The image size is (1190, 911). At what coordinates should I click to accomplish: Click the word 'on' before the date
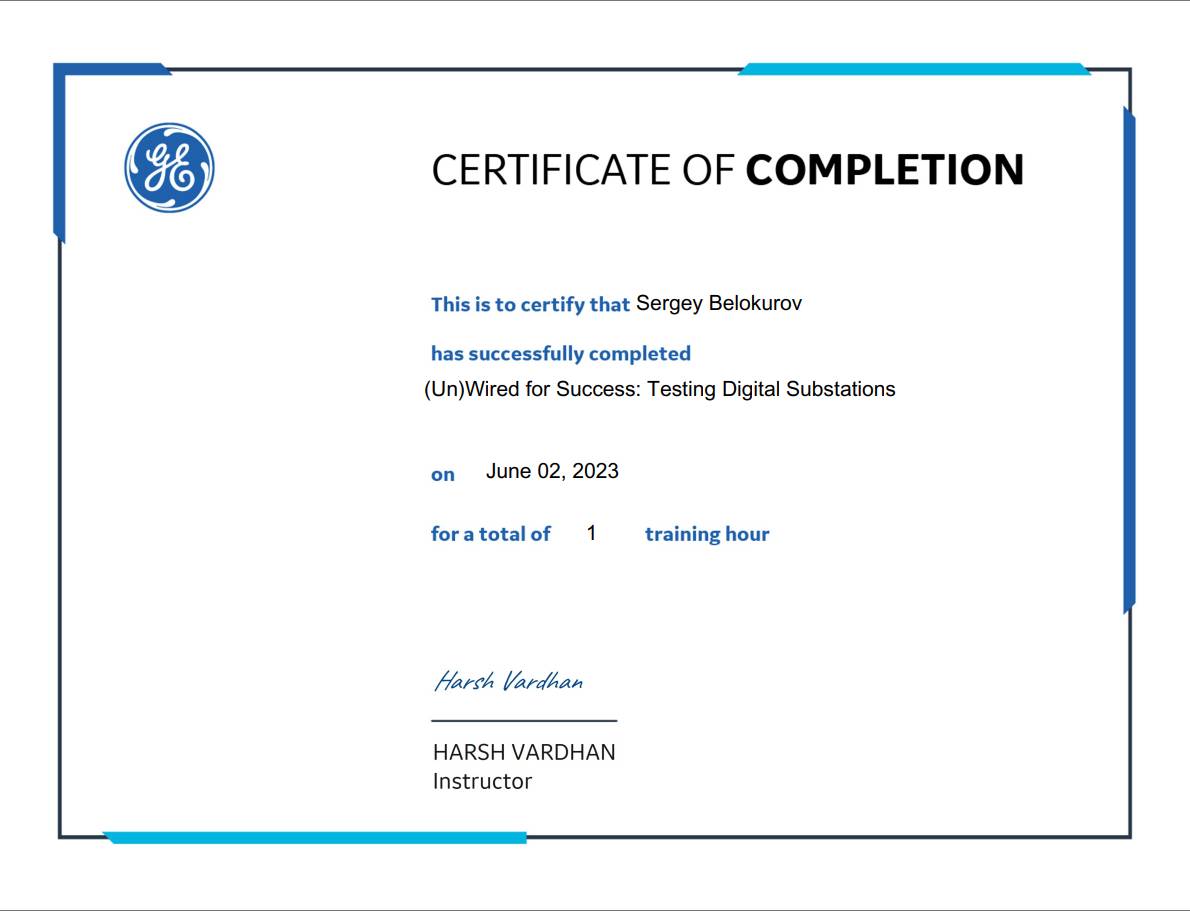(x=443, y=475)
